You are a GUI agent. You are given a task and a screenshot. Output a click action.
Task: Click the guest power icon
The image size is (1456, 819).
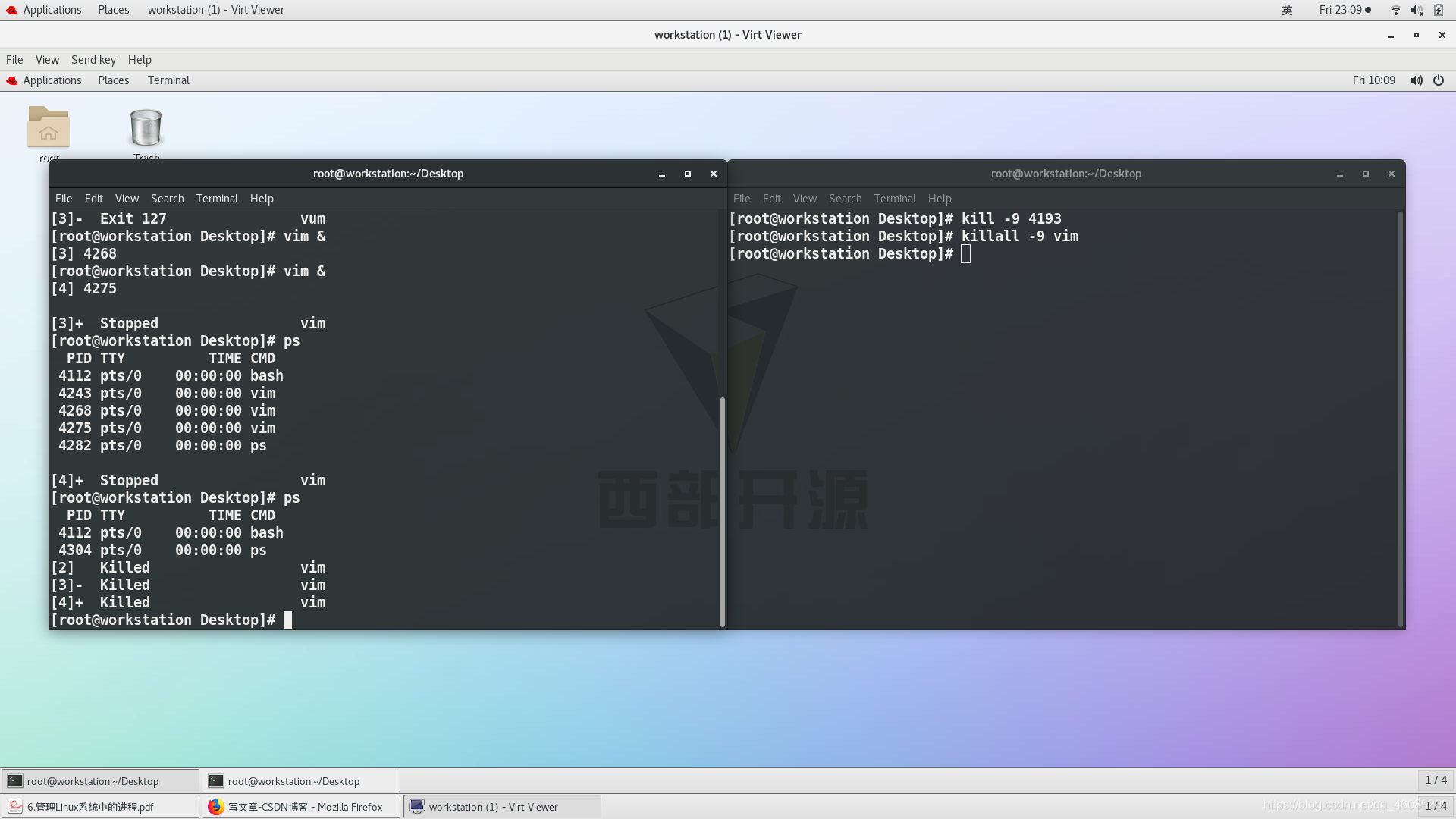pos(1439,80)
